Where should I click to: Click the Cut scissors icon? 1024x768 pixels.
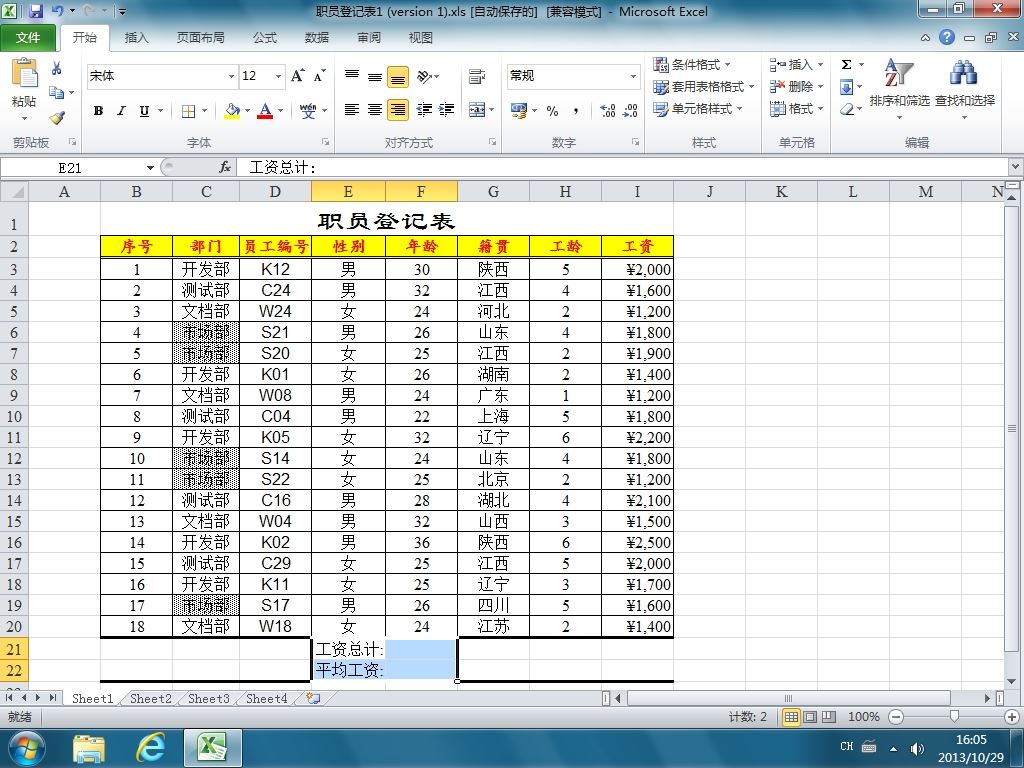pyautogui.click(x=57, y=68)
